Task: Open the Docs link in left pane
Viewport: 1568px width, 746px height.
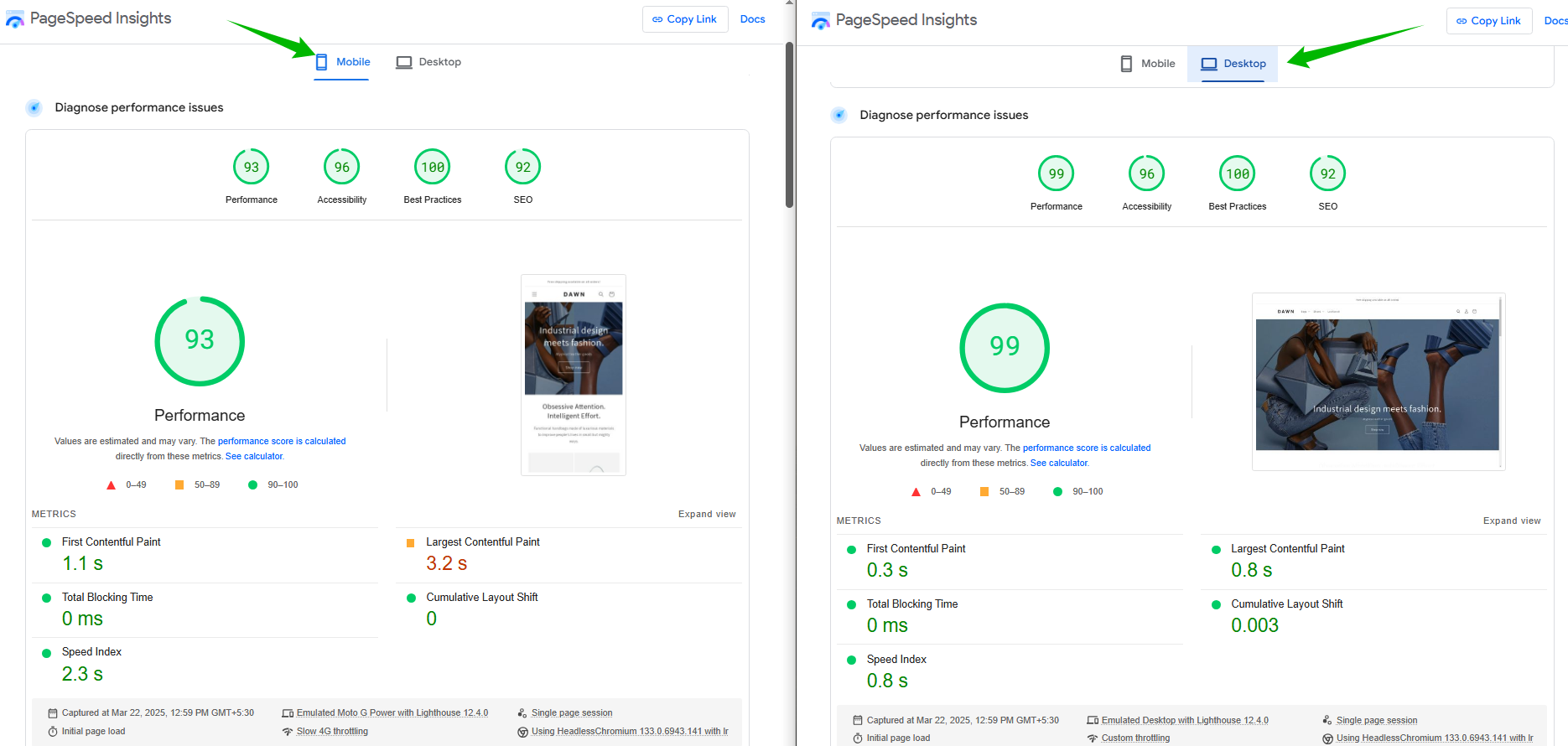Action: (x=752, y=19)
